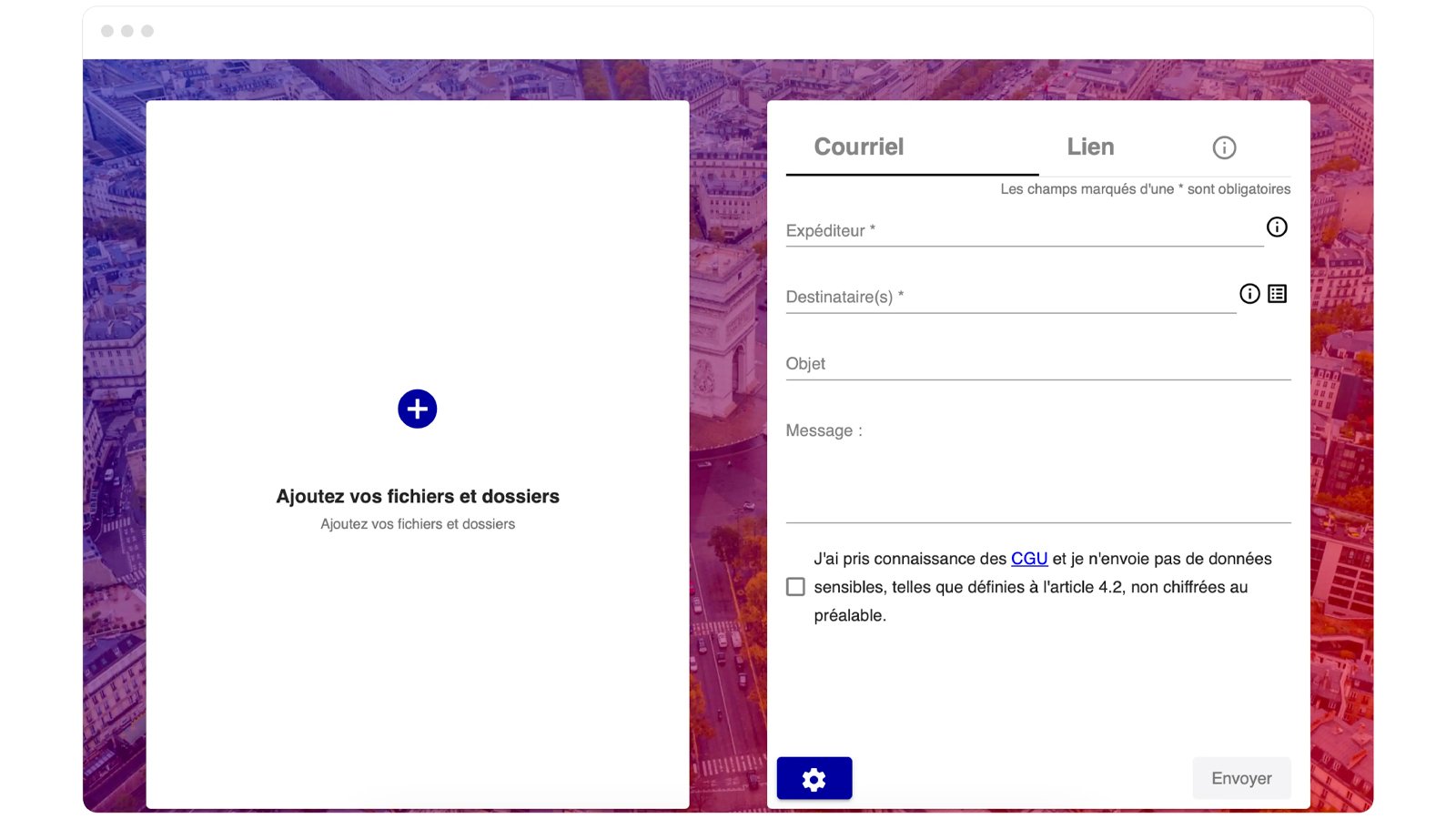This screenshot has width=1456, height=819.
Task: Open the CGU link
Action: (1029, 559)
